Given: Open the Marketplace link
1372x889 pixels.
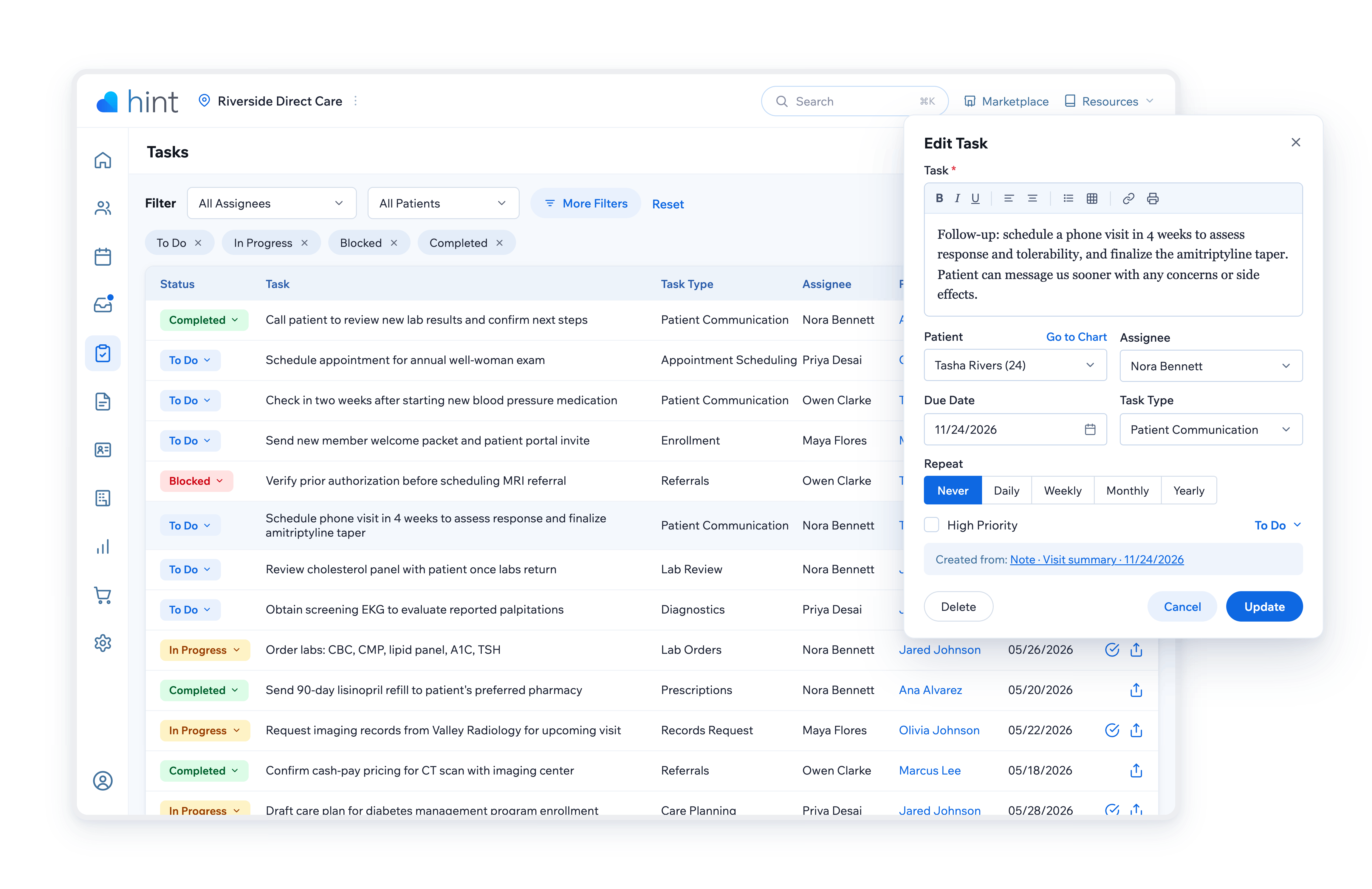Looking at the screenshot, I should pos(1006,101).
